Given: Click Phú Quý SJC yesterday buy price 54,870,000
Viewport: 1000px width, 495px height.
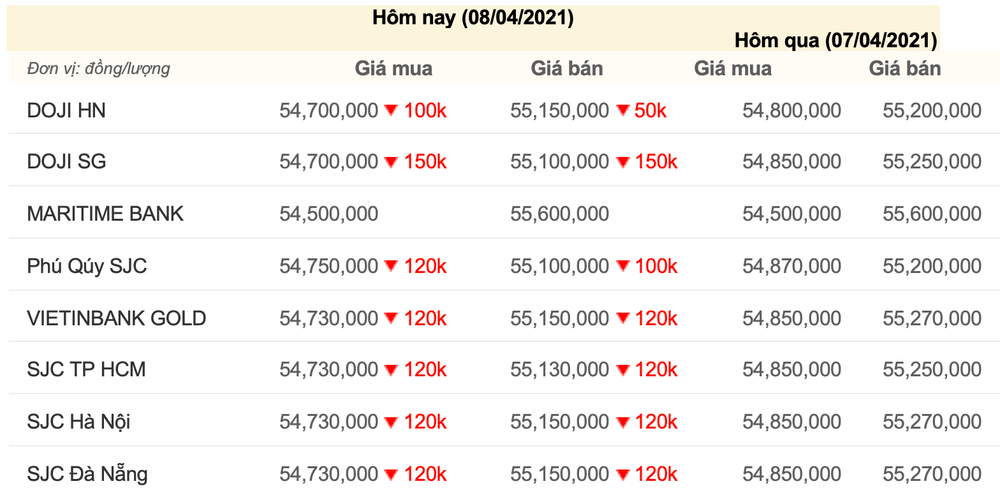Looking at the screenshot, I should [791, 266].
